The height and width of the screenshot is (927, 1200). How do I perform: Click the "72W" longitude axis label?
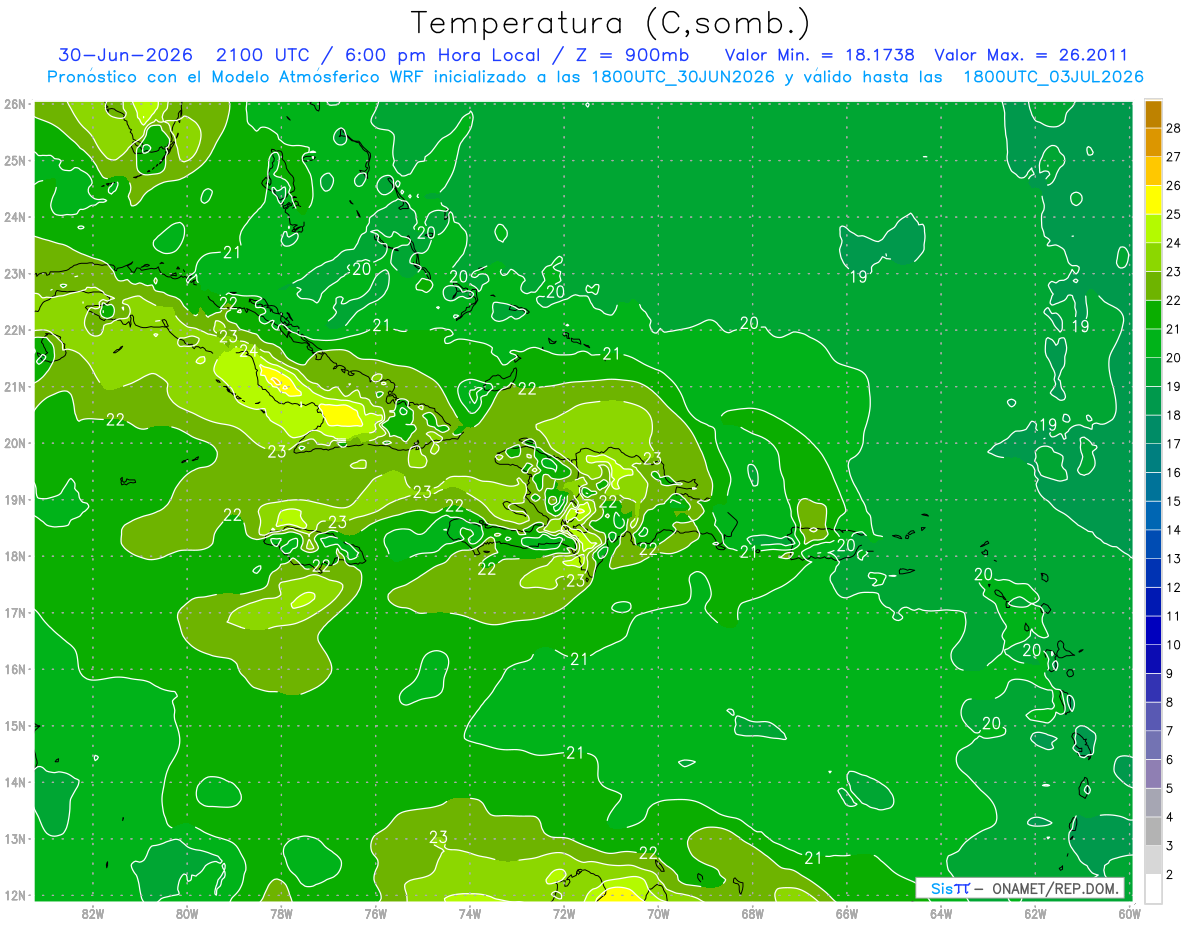[564, 914]
